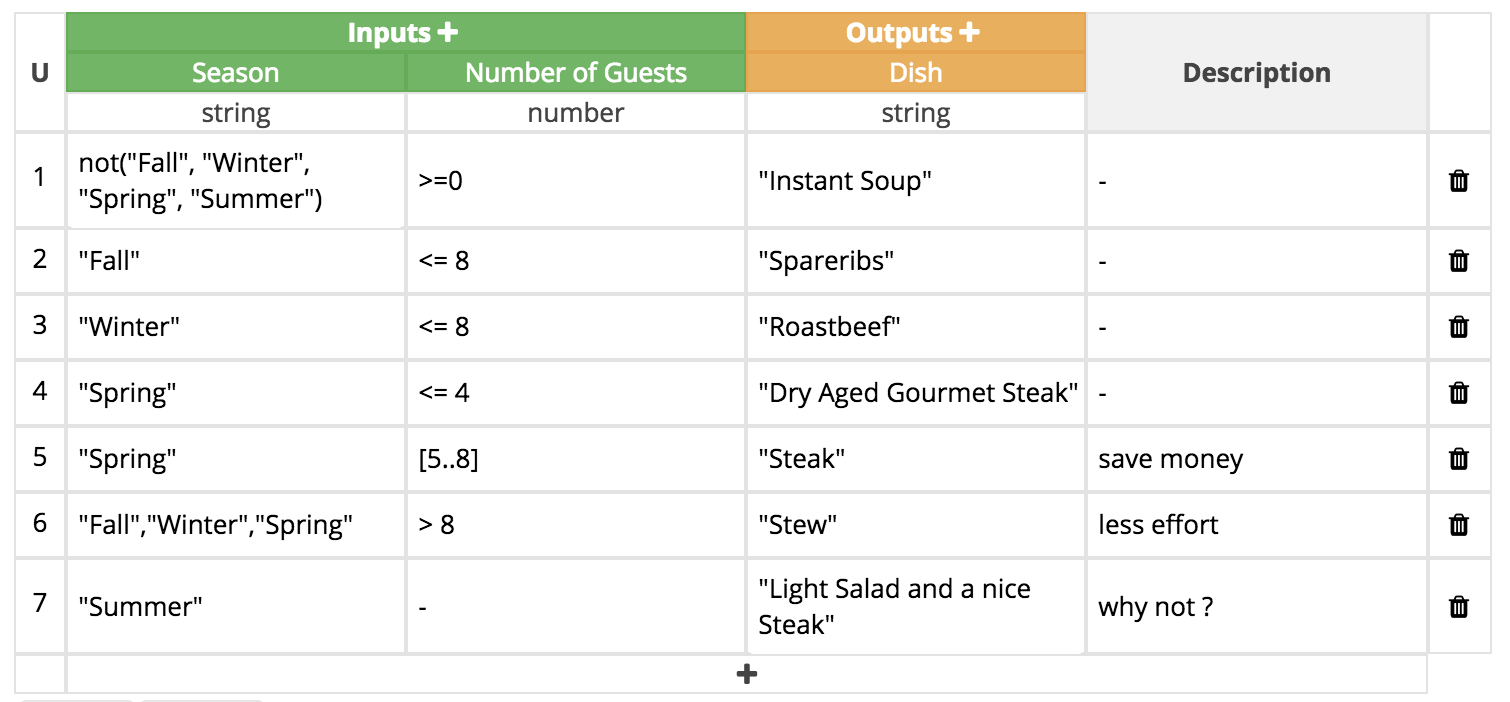
Task: Select the Season input column header
Action: (x=235, y=73)
